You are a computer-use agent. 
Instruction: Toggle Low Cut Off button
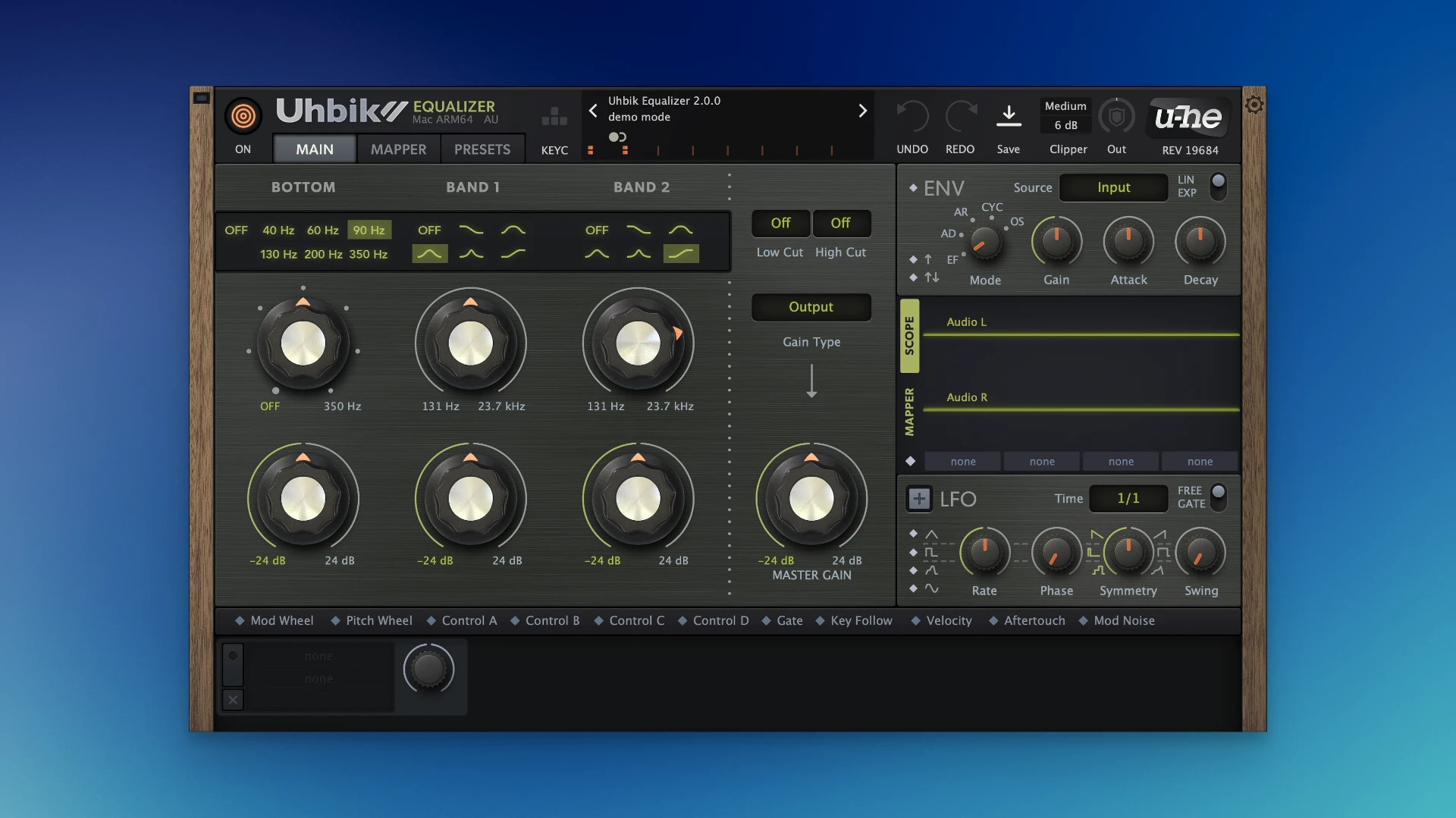(x=780, y=223)
